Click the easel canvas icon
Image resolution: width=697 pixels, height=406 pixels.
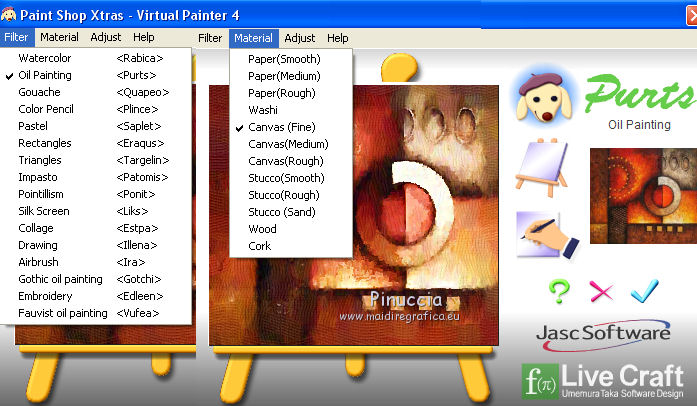click(x=542, y=168)
